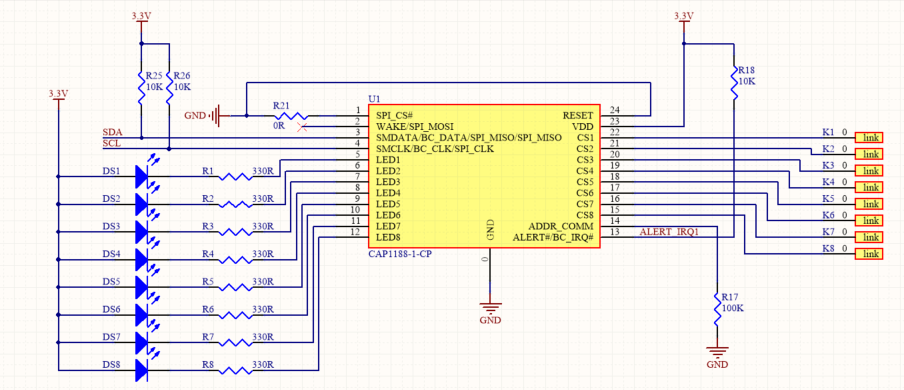
Task: Select the SDA net label
Action: (111, 132)
